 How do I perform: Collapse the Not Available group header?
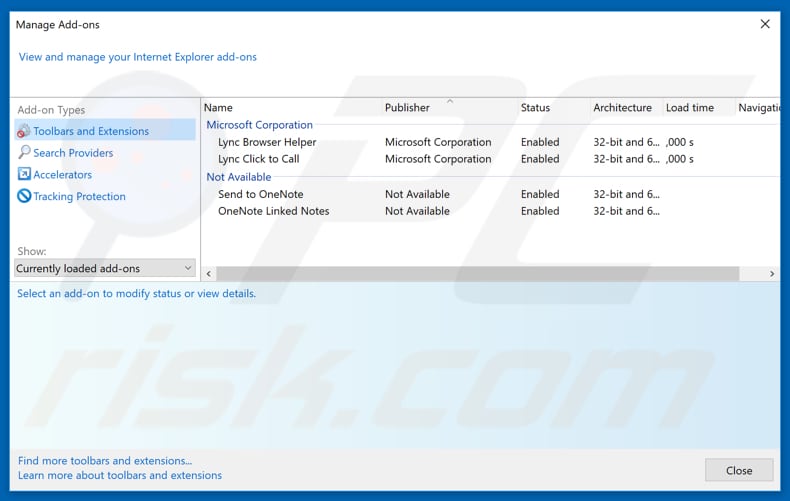click(x=238, y=177)
